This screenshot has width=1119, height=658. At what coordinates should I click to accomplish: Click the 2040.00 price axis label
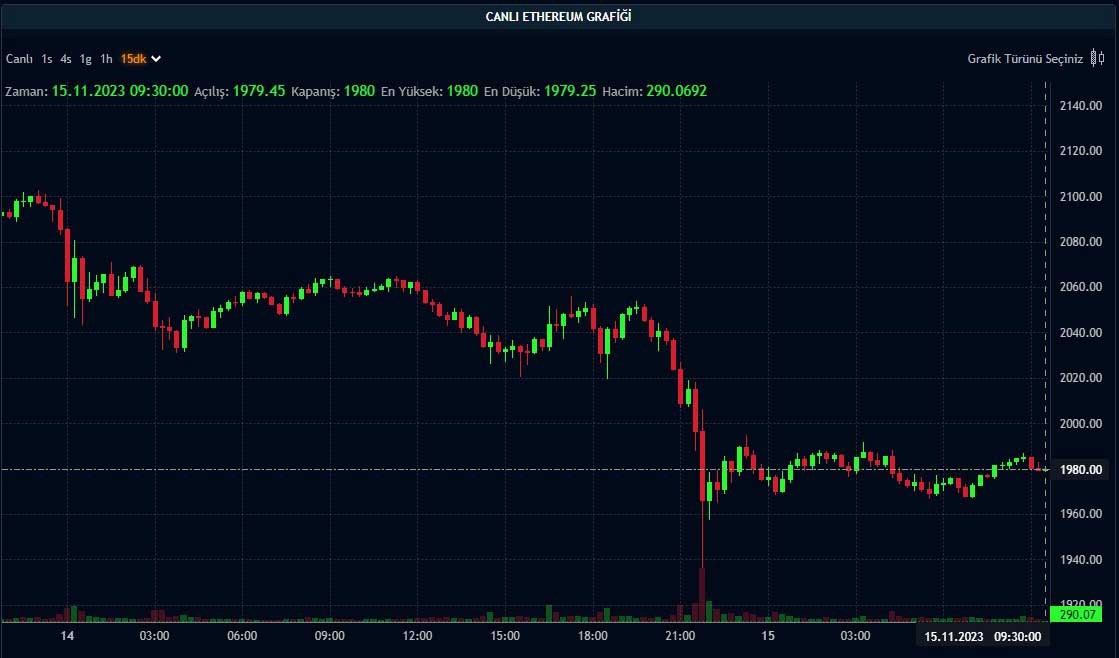(x=1080, y=333)
